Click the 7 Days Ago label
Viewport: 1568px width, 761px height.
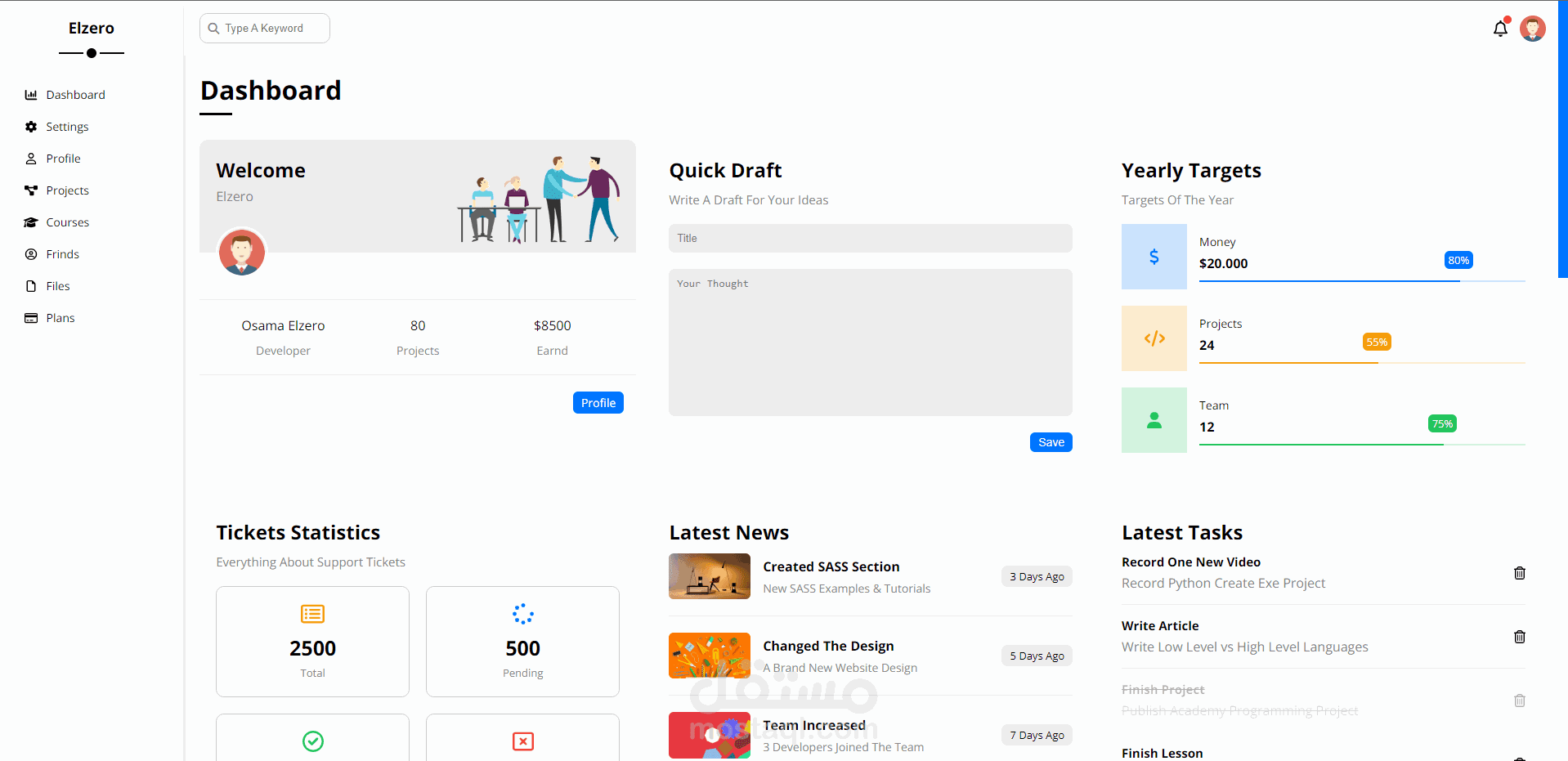(1037, 735)
